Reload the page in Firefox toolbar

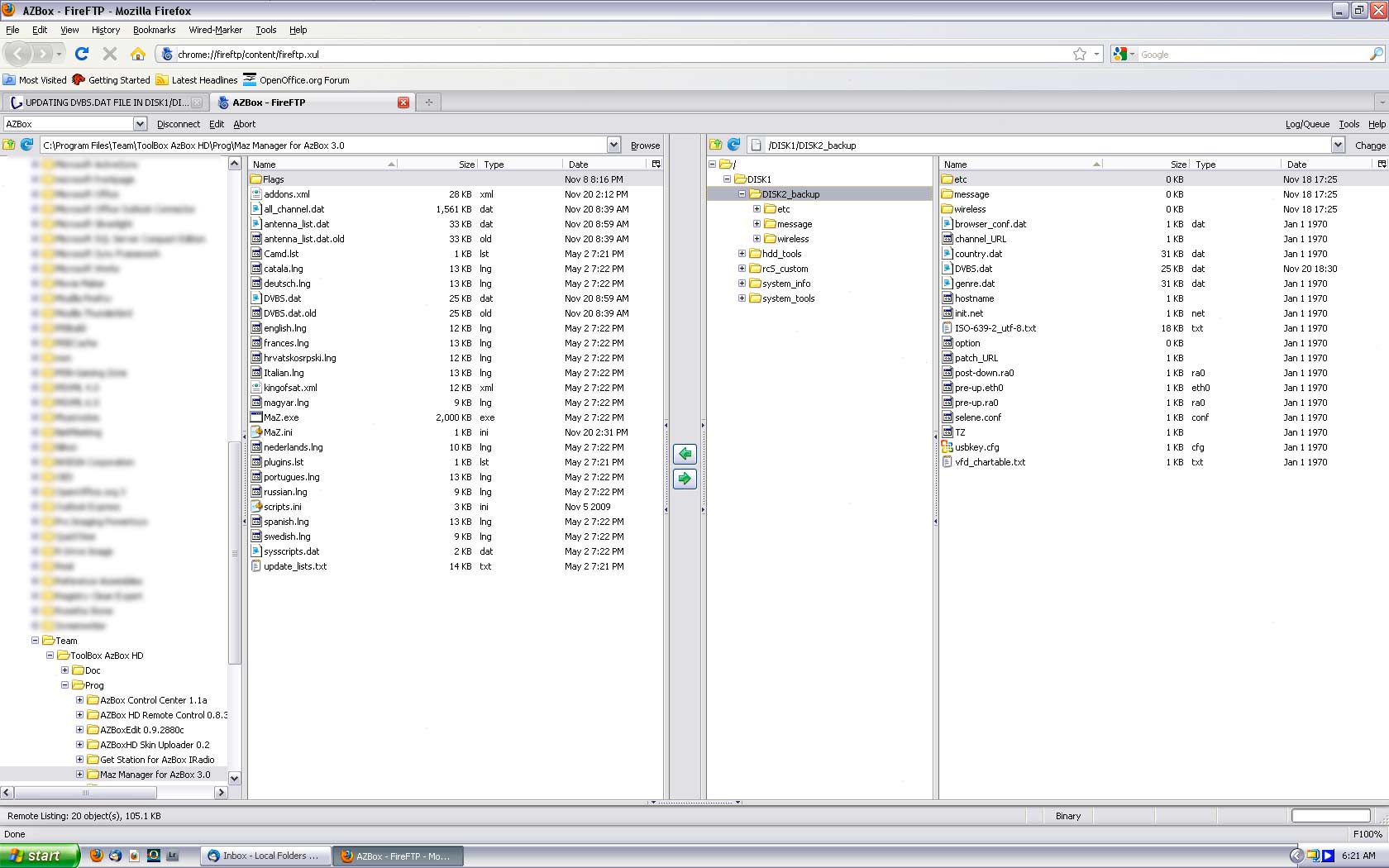82,54
